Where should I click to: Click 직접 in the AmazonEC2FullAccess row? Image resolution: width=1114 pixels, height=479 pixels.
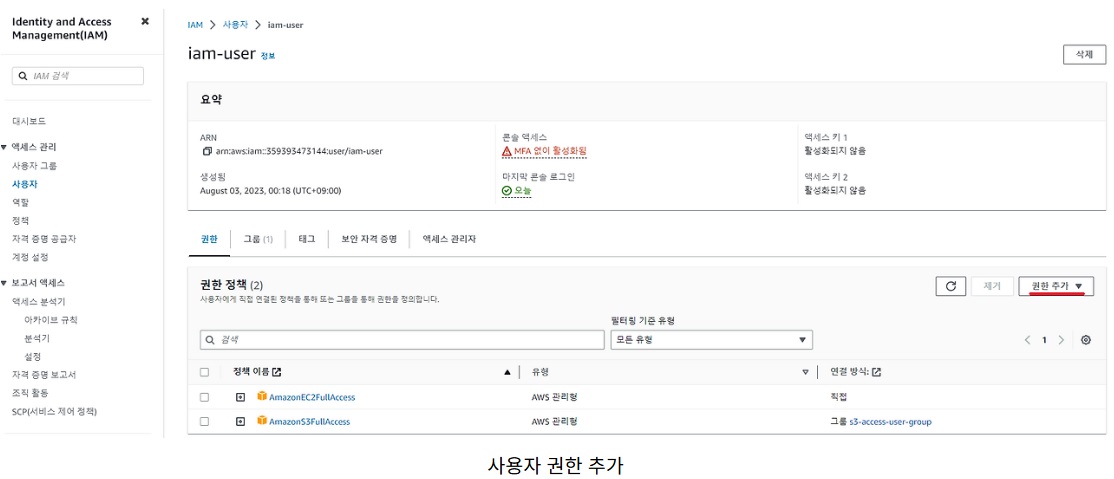[x=838, y=397]
